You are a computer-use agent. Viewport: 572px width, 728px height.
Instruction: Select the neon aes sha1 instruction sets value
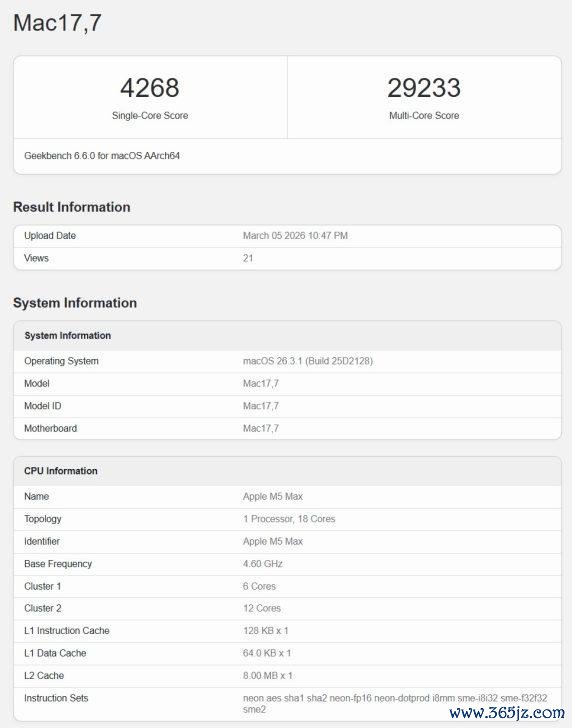point(395,703)
